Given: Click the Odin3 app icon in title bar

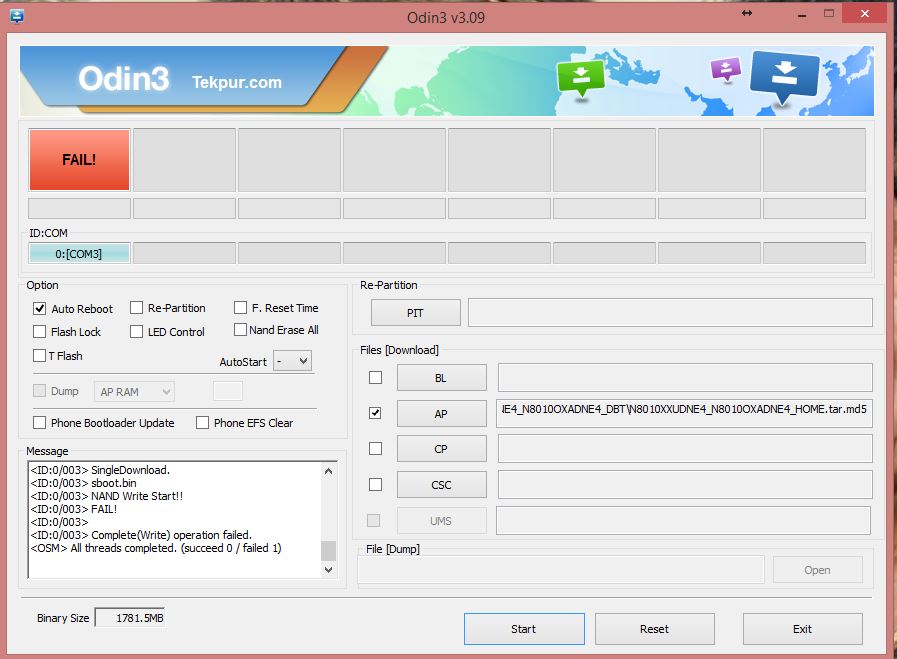Looking at the screenshot, I should (x=17, y=17).
